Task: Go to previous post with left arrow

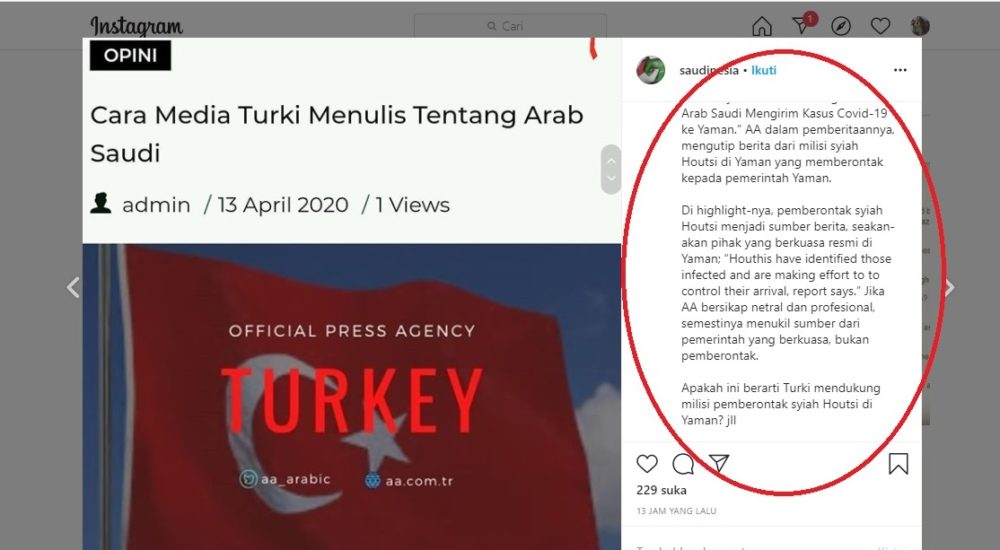Action: pos(73,287)
